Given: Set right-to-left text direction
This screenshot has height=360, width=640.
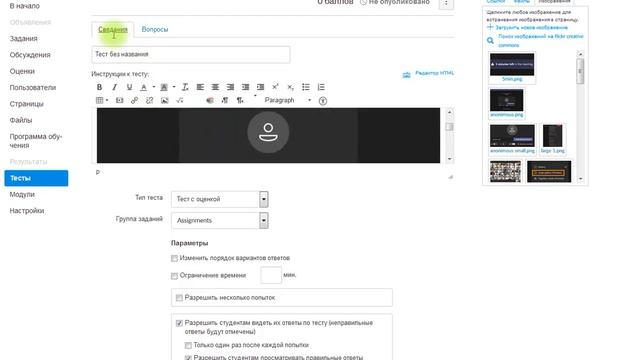Looking at the screenshot, I should [240, 100].
